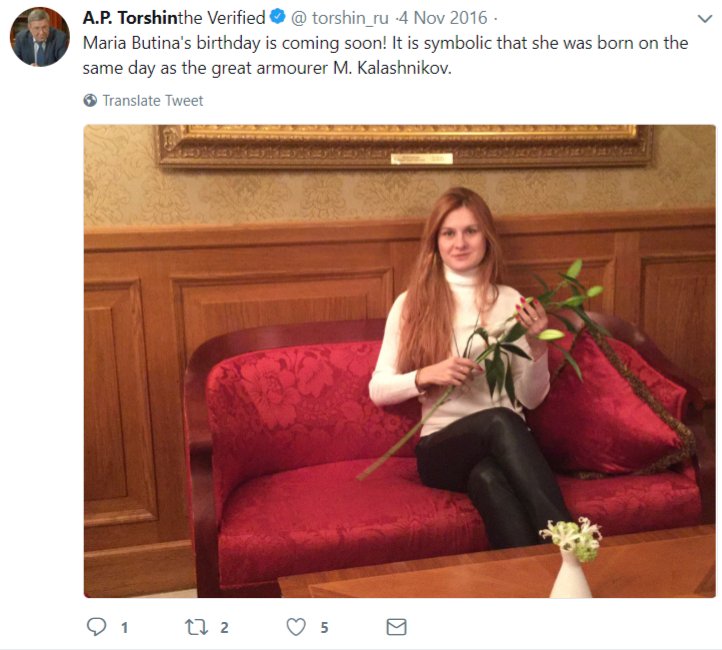This screenshot has height=650, width=722.
Task: Click the reply speech bubble icon
Action: [96, 627]
